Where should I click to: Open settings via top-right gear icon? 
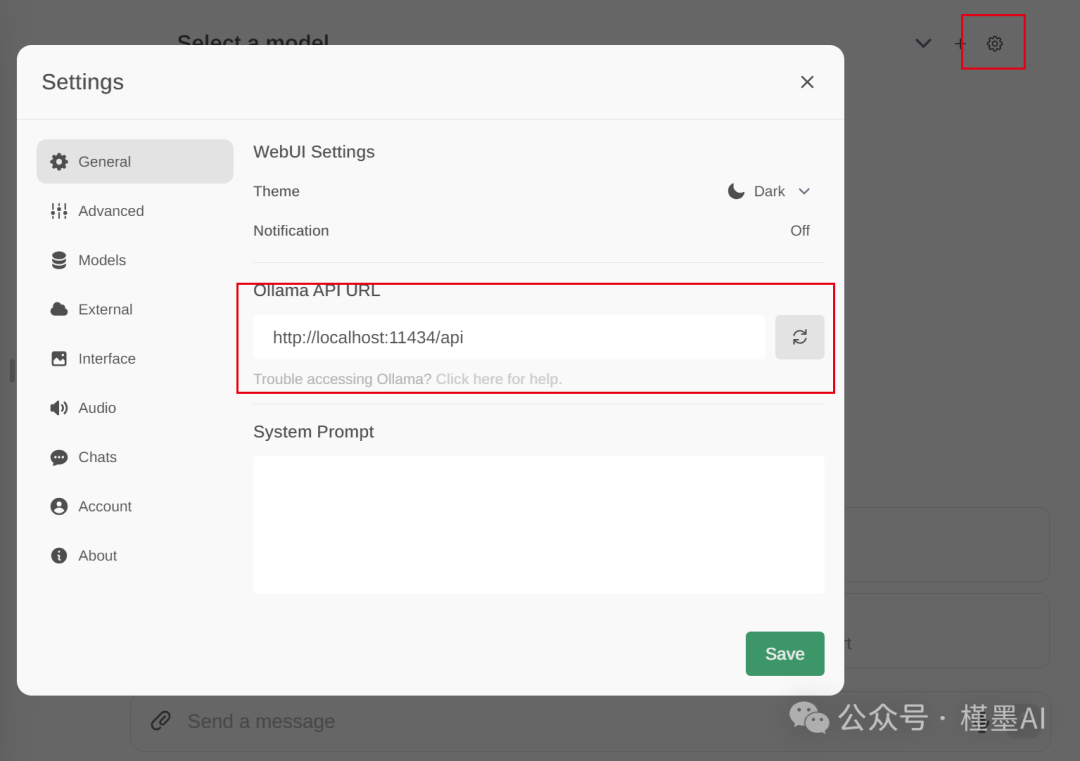[x=995, y=43]
